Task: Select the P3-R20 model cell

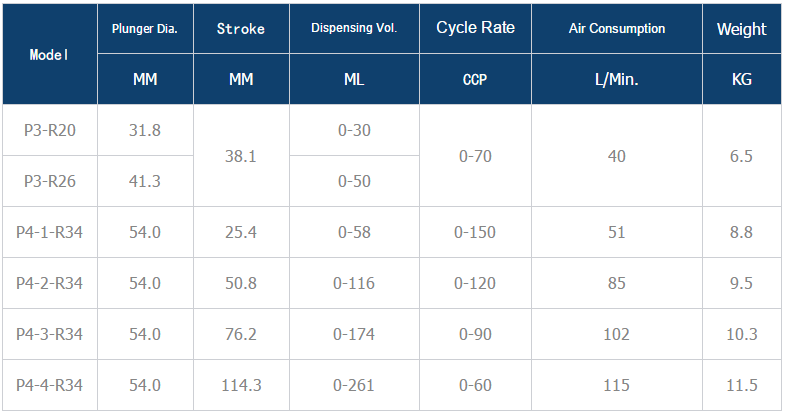Action: (x=49, y=130)
